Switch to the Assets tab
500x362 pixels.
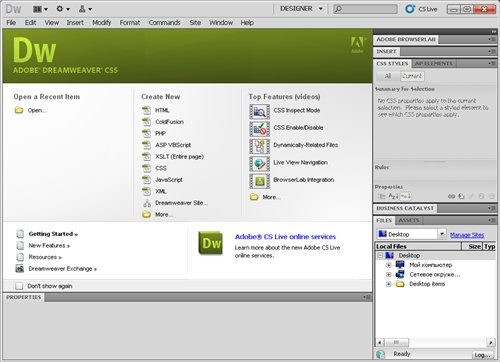tap(409, 220)
